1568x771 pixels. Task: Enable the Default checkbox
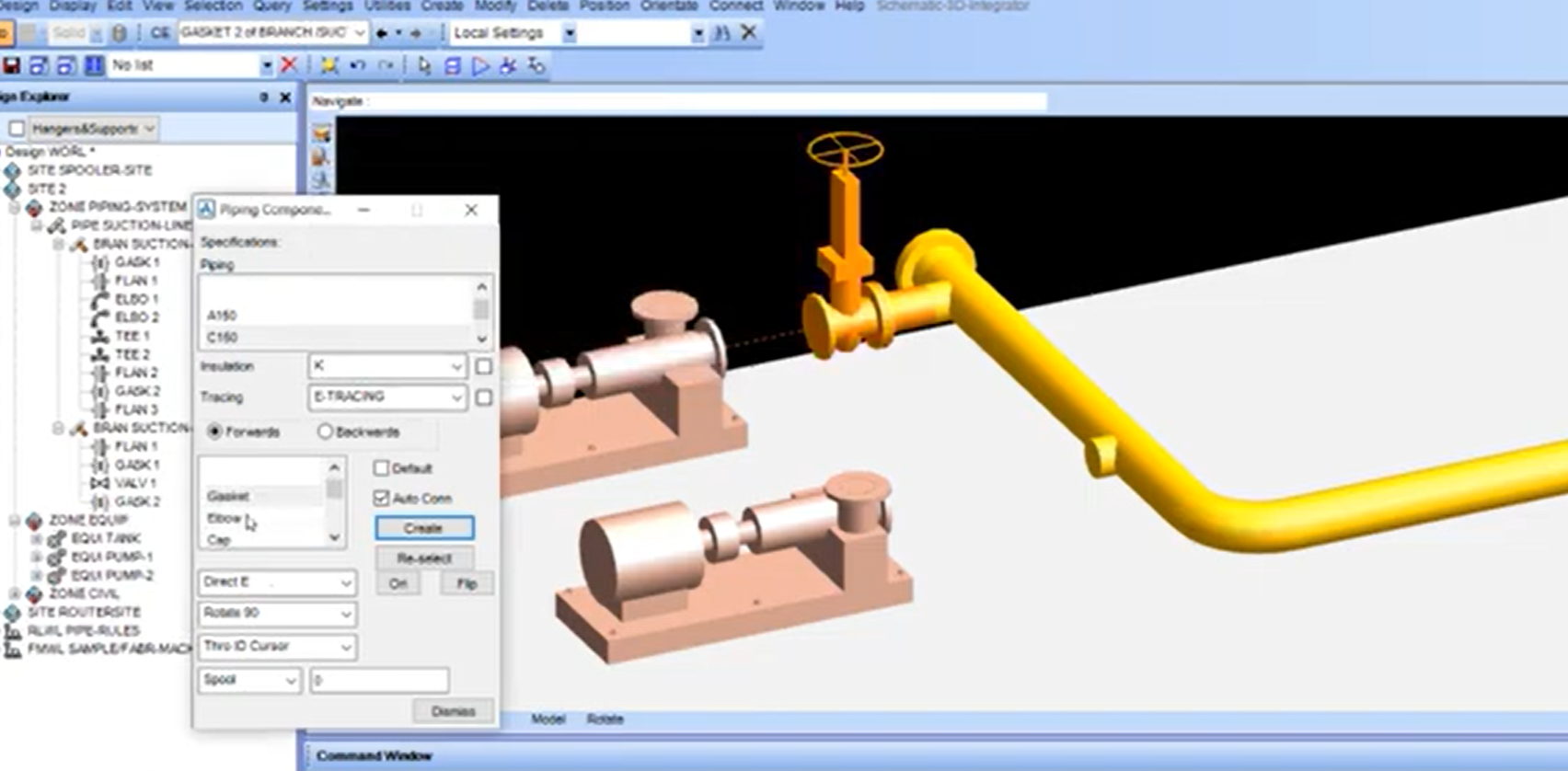pyautogui.click(x=382, y=468)
